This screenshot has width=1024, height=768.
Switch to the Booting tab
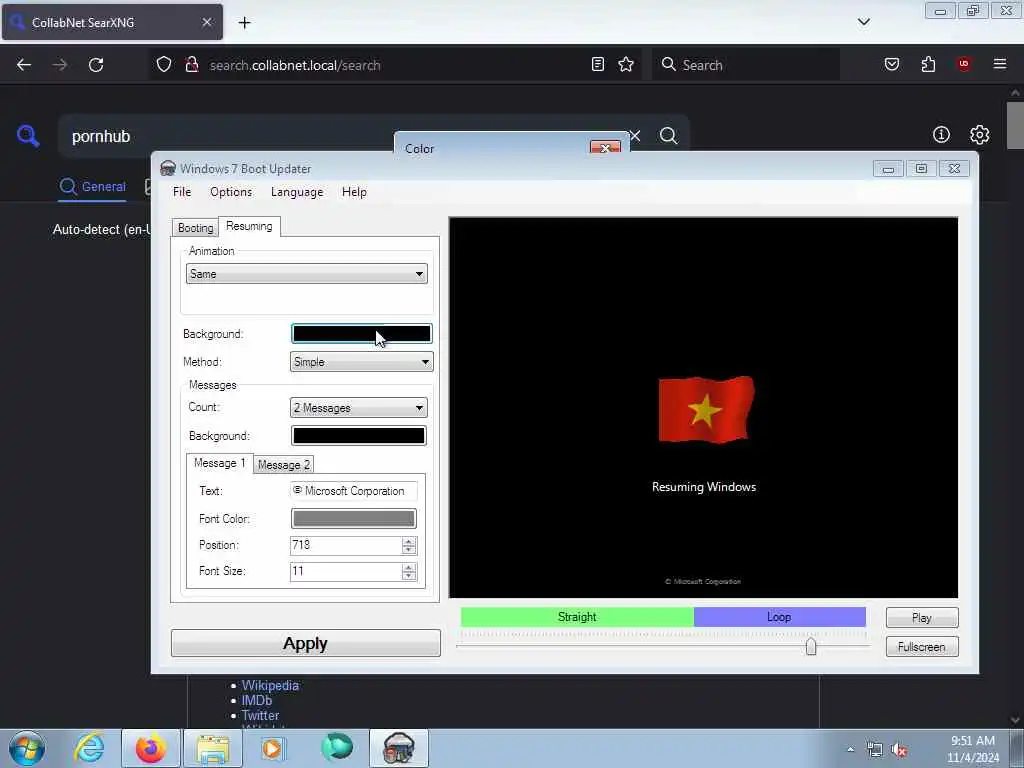pyautogui.click(x=195, y=228)
